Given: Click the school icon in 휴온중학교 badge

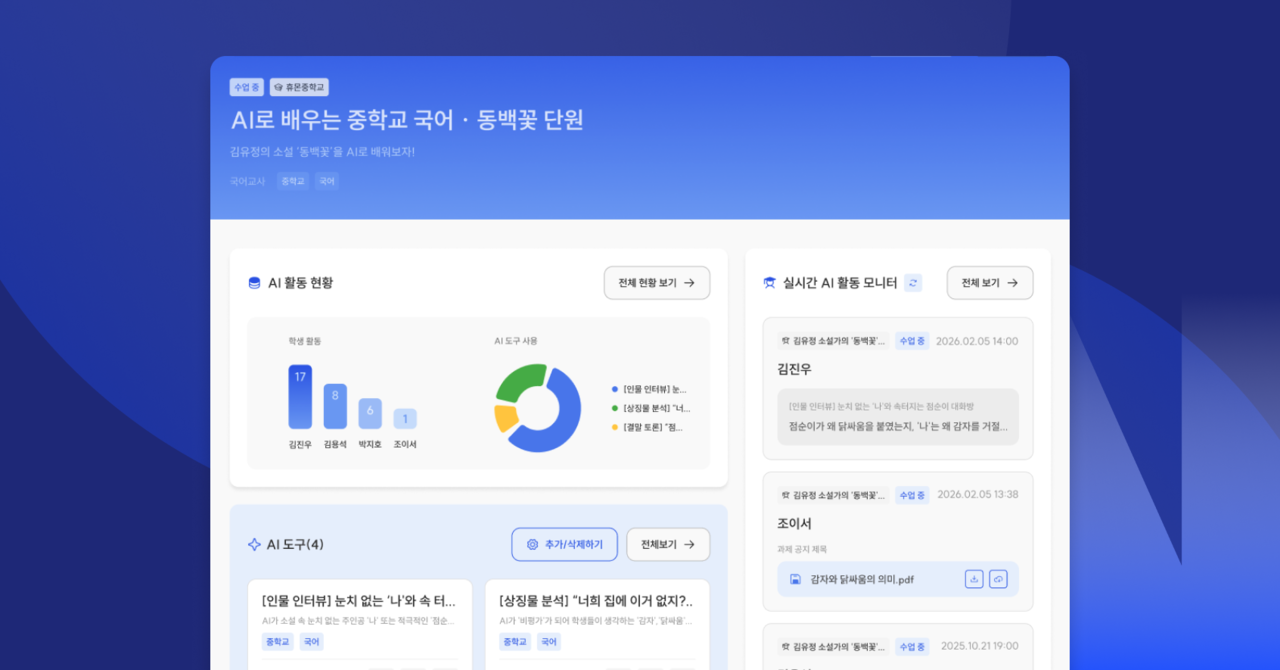Looking at the screenshot, I should (278, 88).
